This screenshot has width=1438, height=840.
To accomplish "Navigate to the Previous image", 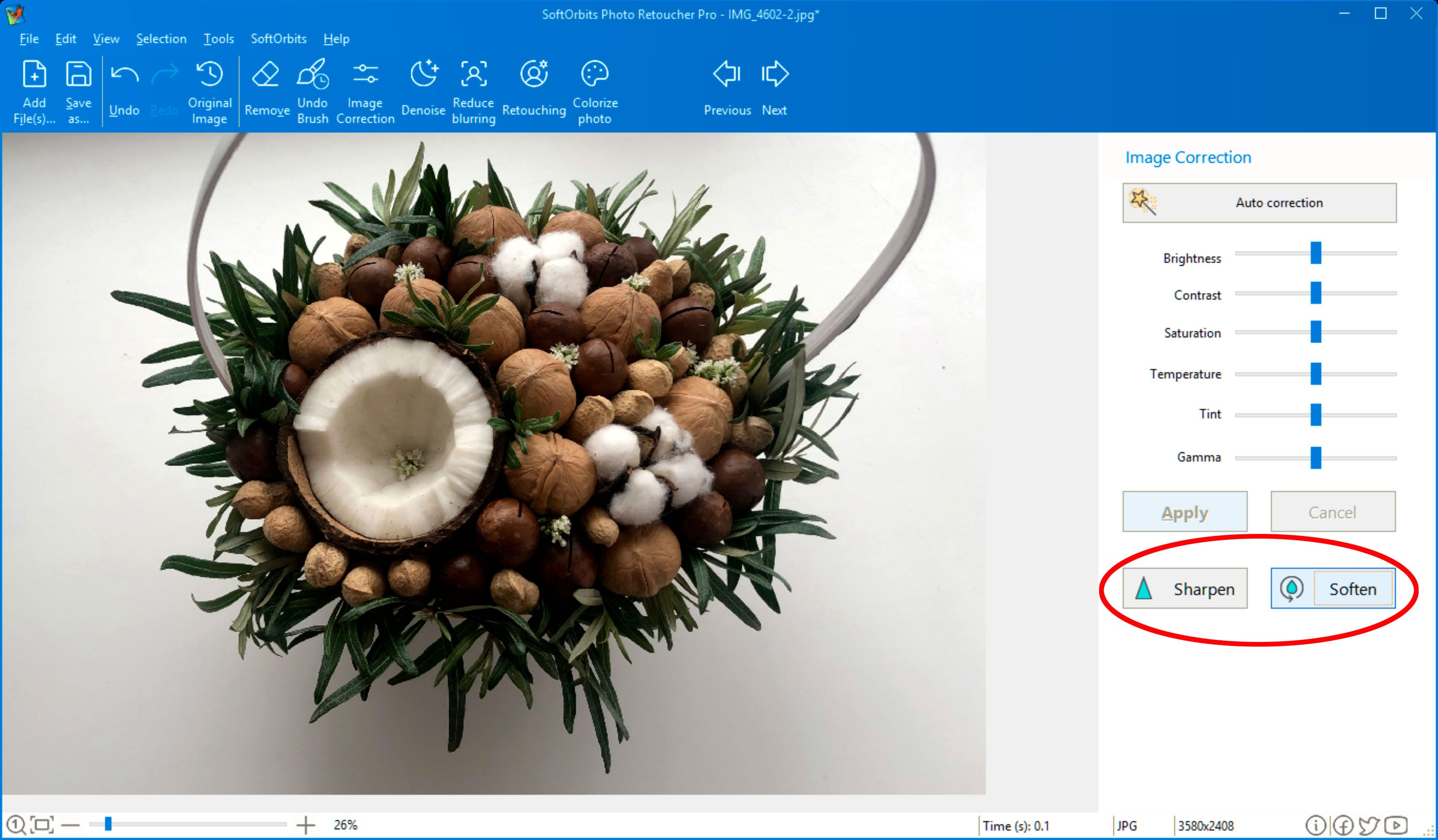I will 725,90.
